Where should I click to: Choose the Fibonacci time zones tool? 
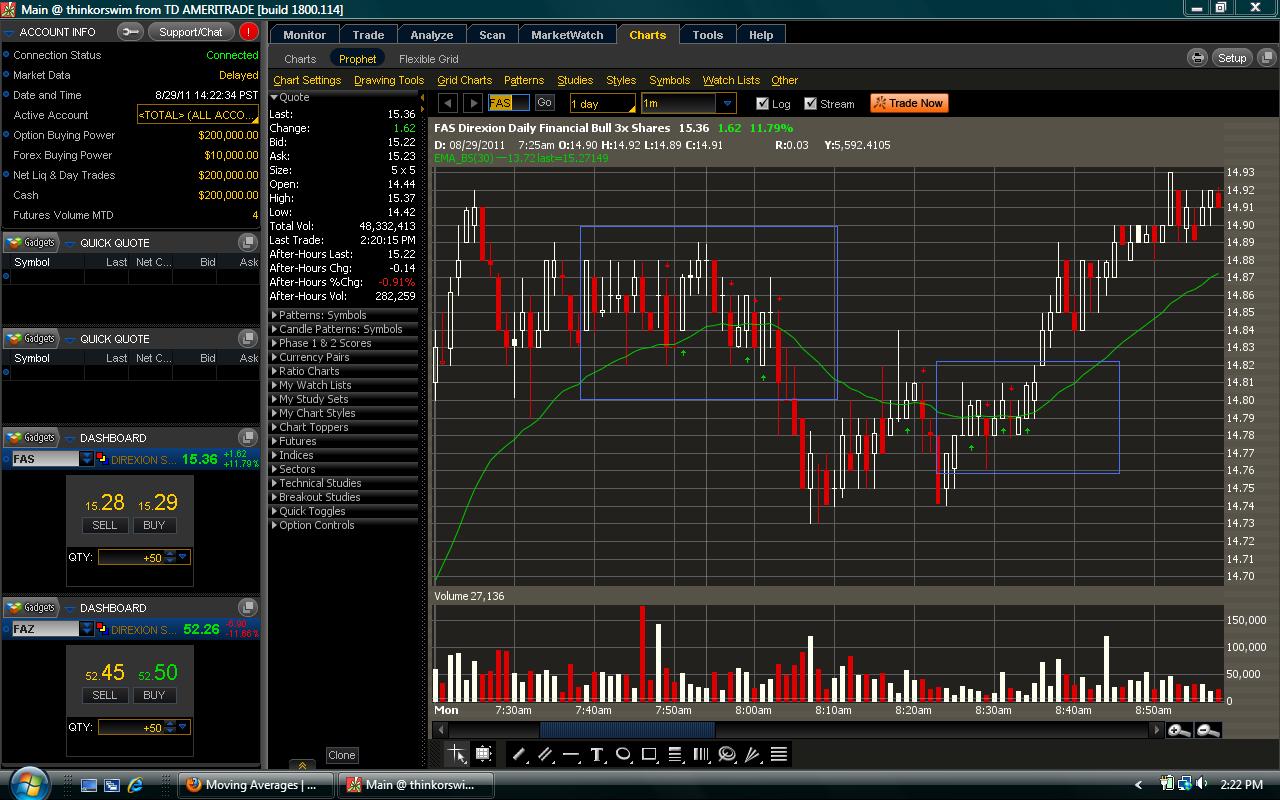(x=701, y=754)
